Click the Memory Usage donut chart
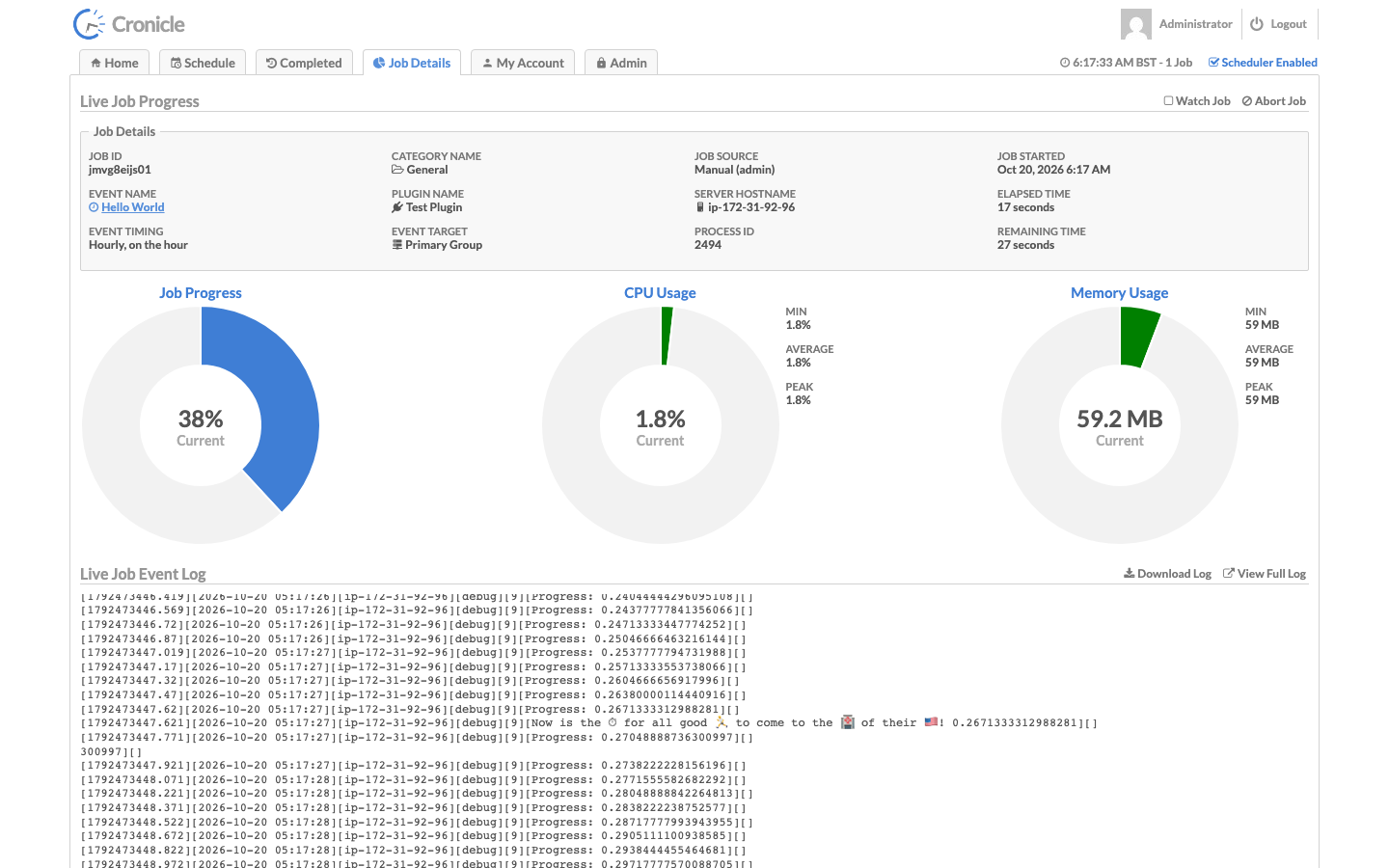 [1120, 425]
